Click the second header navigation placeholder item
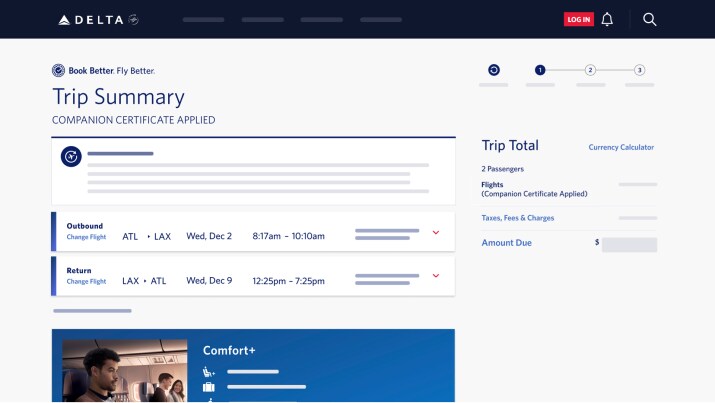The width and height of the screenshot is (715, 403). pos(263,20)
